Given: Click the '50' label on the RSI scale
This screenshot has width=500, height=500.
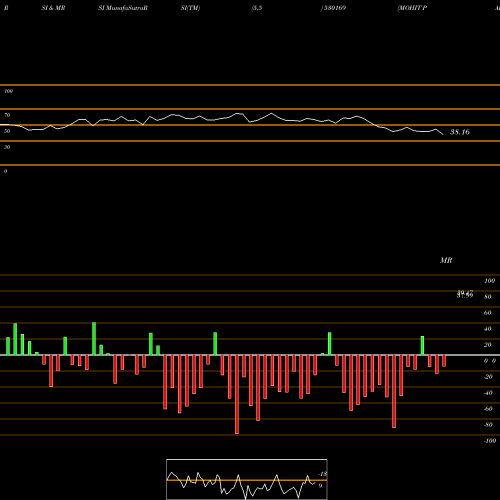Looking at the screenshot, I should click(x=7, y=131).
